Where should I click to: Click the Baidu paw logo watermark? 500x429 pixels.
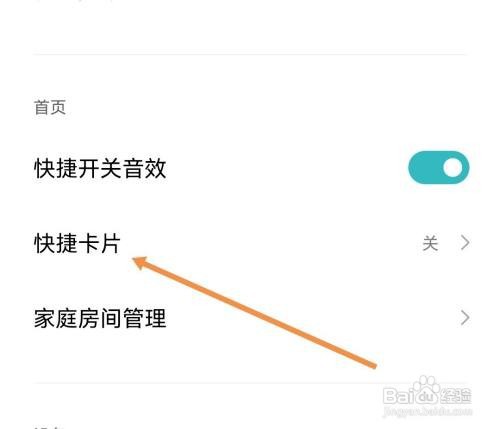pos(427,385)
